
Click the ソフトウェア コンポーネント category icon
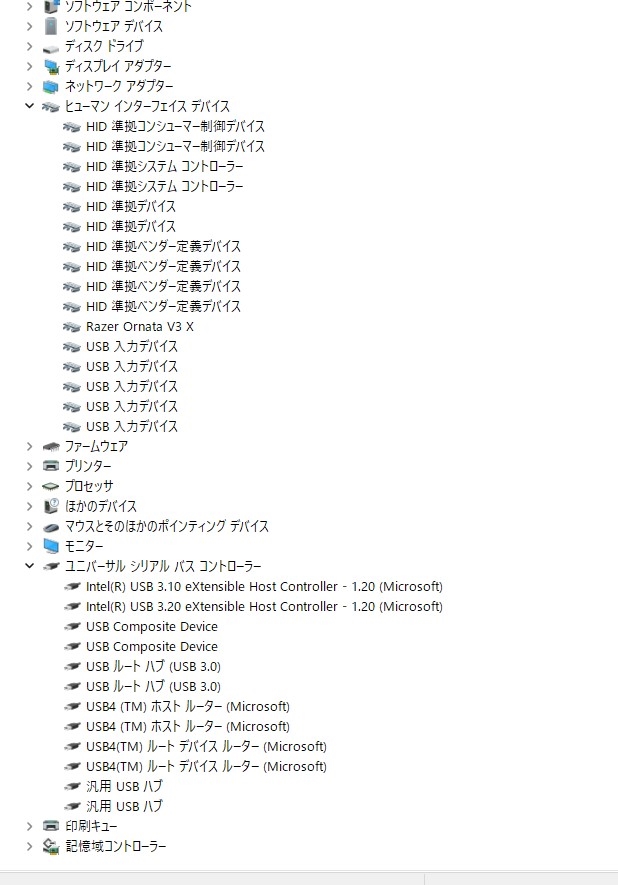[x=51, y=6]
